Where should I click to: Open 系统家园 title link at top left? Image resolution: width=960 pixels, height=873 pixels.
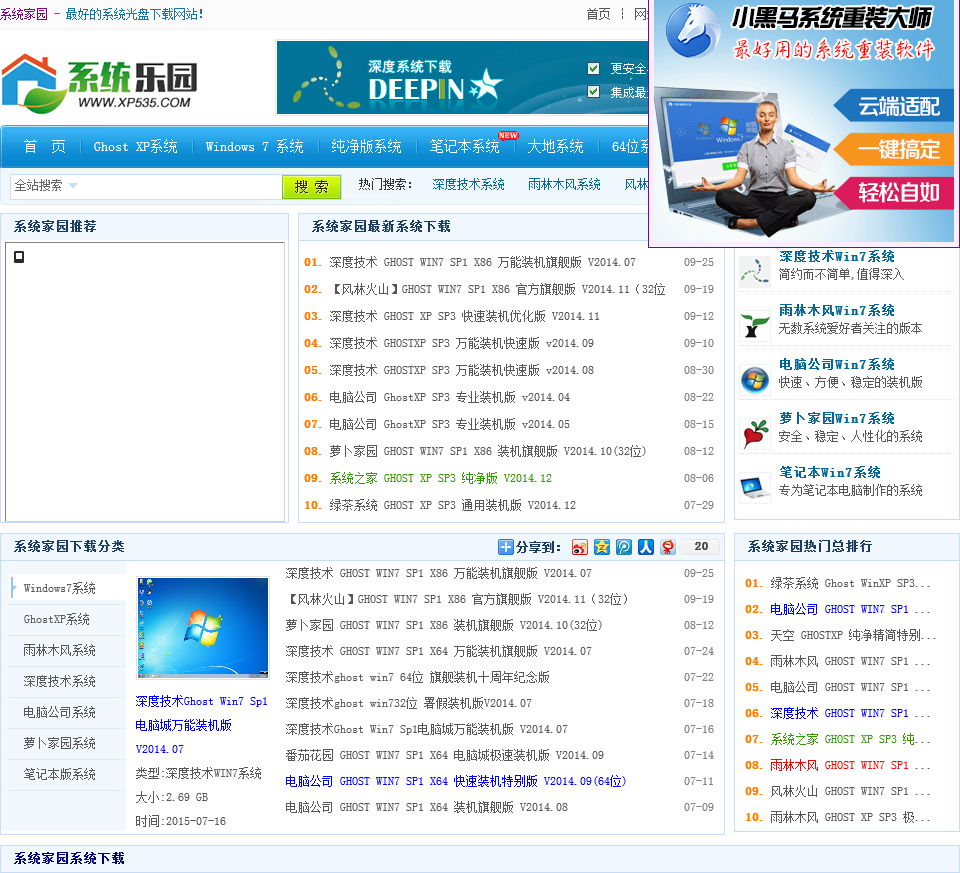click(x=23, y=14)
